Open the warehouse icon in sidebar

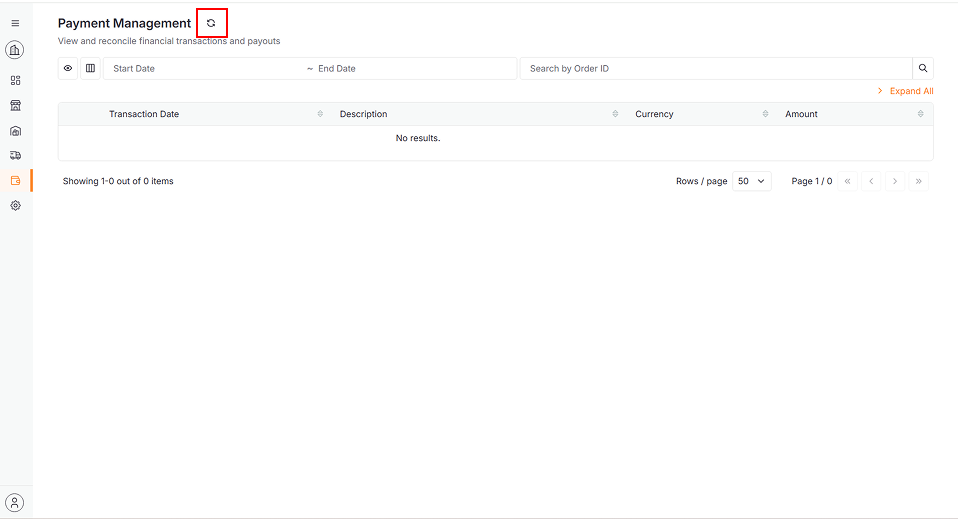pos(15,130)
